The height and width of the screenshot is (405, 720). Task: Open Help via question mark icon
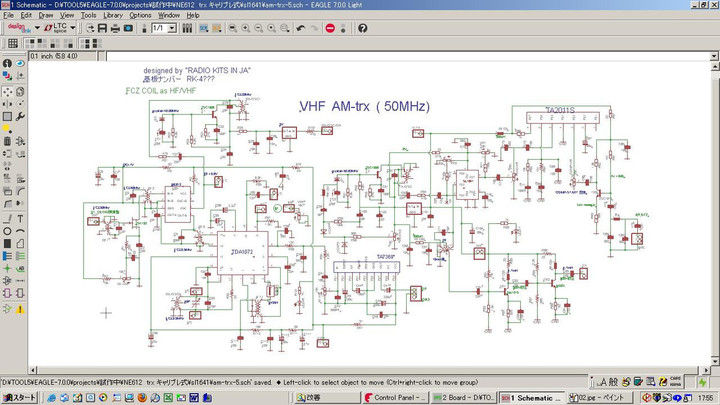[363, 28]
